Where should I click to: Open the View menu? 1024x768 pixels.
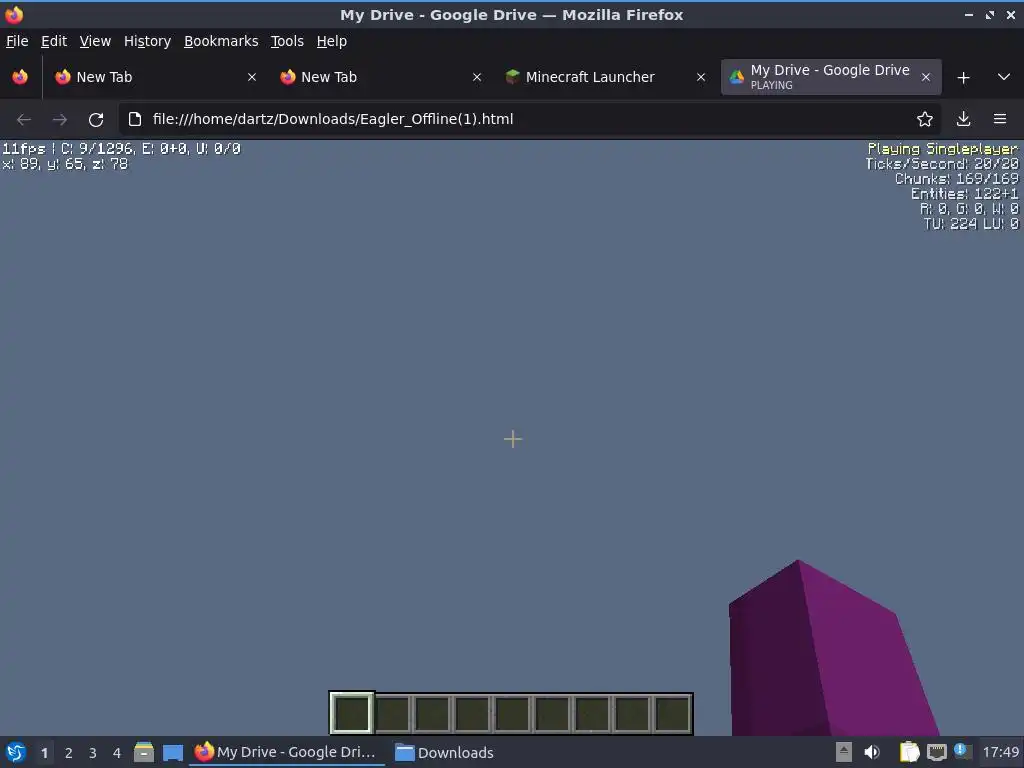pos(95,41)
